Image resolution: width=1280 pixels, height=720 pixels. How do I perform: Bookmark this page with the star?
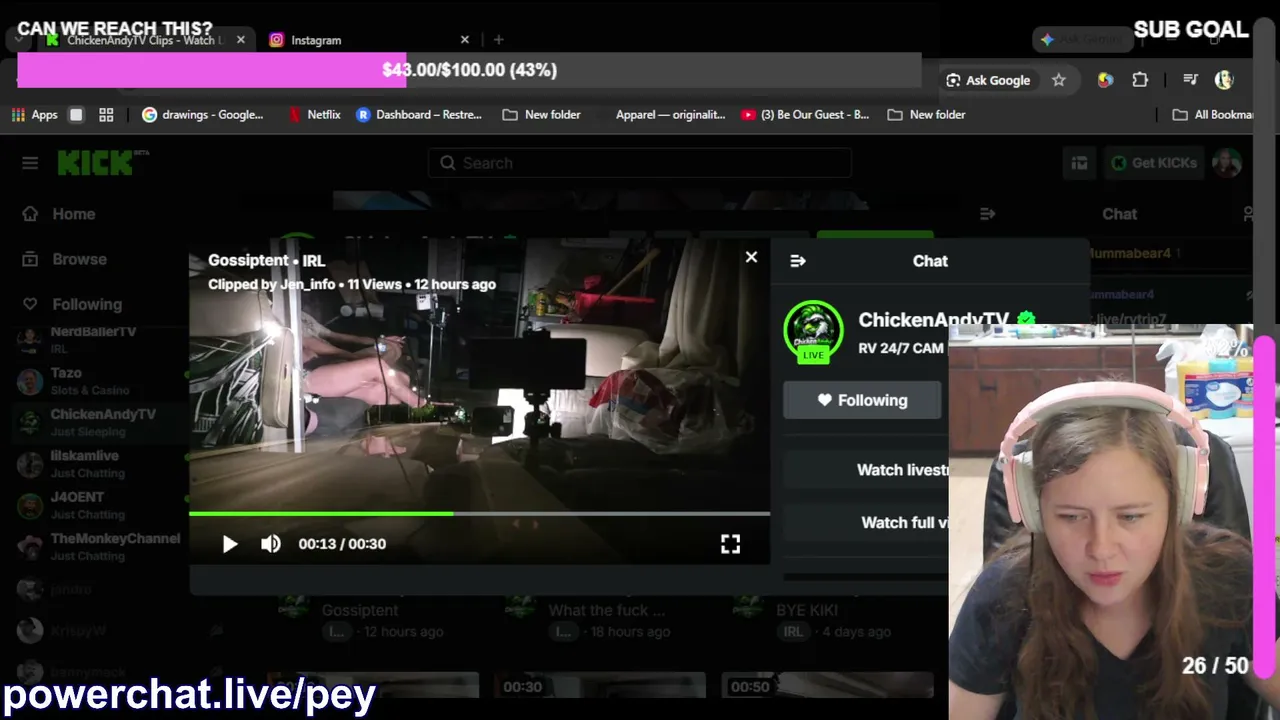point(1059,80)
